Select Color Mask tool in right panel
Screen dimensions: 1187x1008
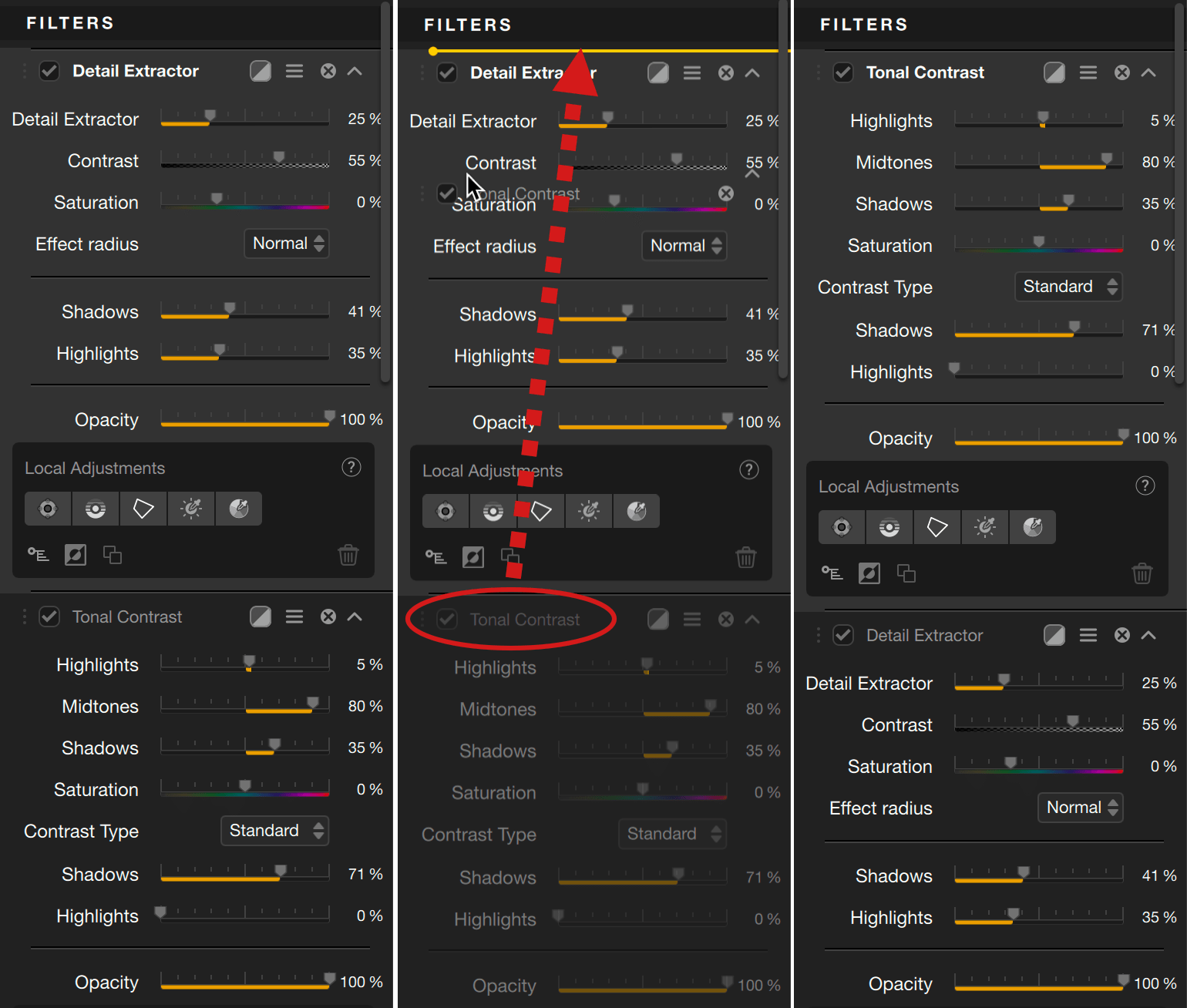[x=1033, y=527]
